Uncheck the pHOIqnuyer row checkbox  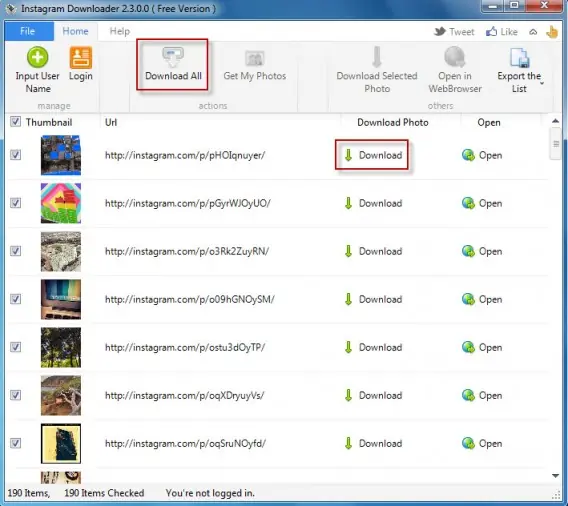point(15,155)
